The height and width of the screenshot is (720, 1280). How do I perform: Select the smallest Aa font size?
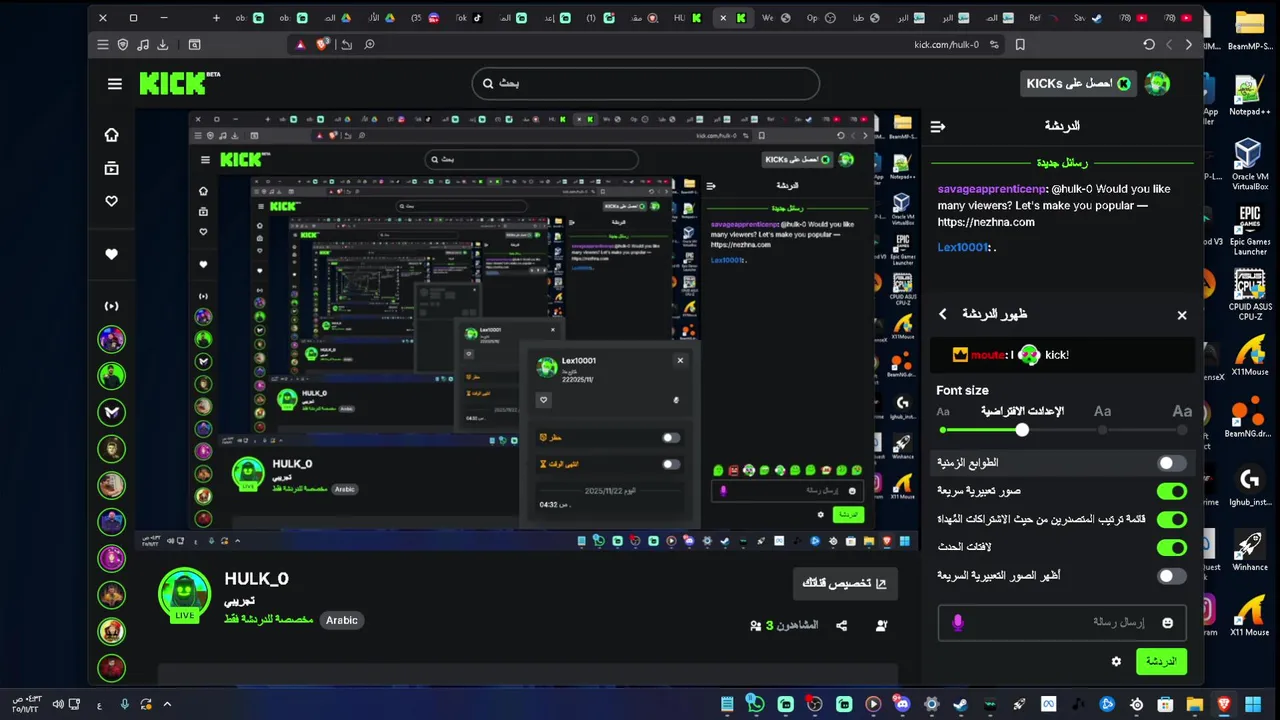pyautogui.click(x=943, y=412)
